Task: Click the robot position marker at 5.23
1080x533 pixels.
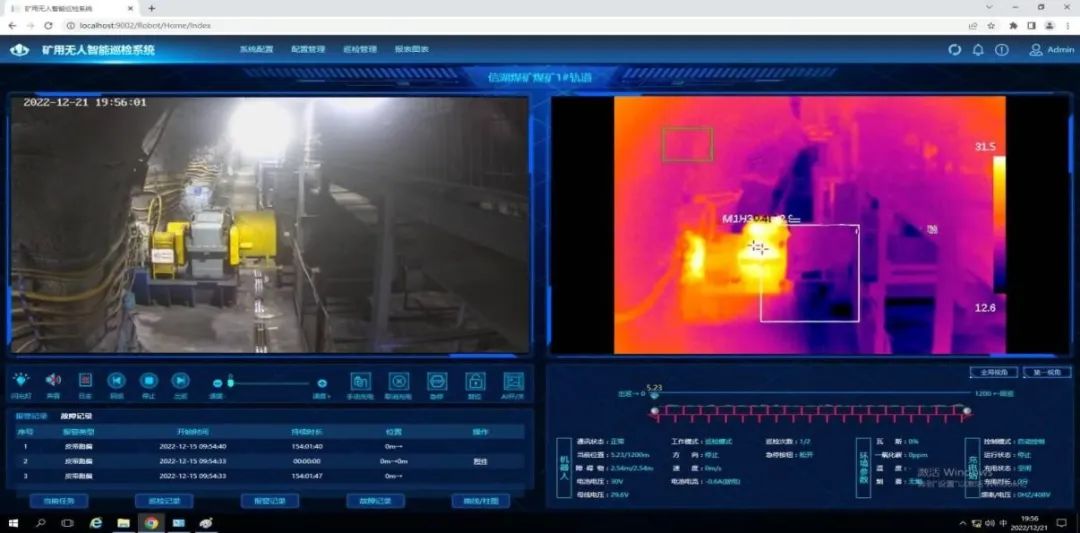Action: point(654,395)
